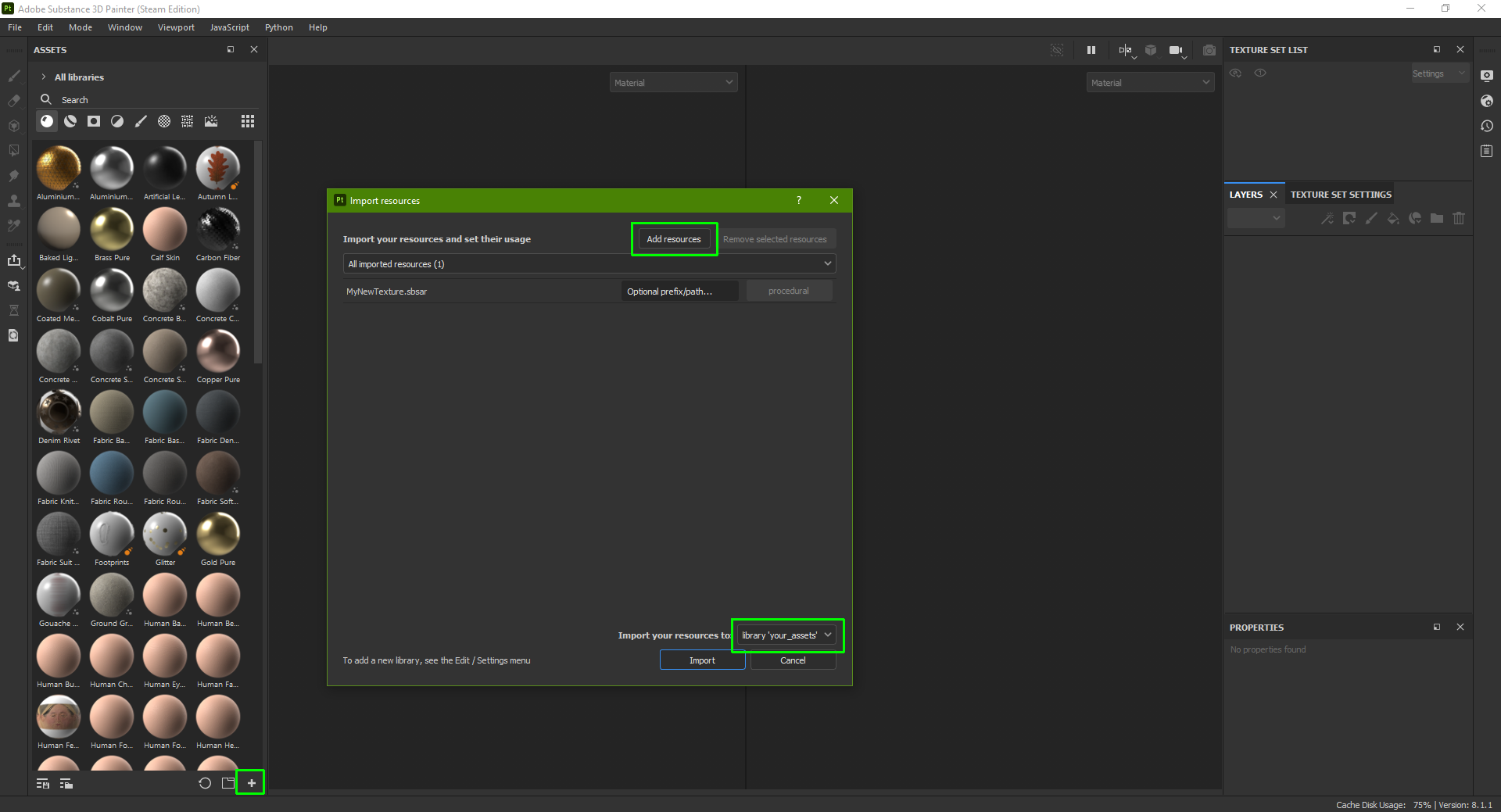
Task: Filter assets by Textures weave icon
Action: 188,121
